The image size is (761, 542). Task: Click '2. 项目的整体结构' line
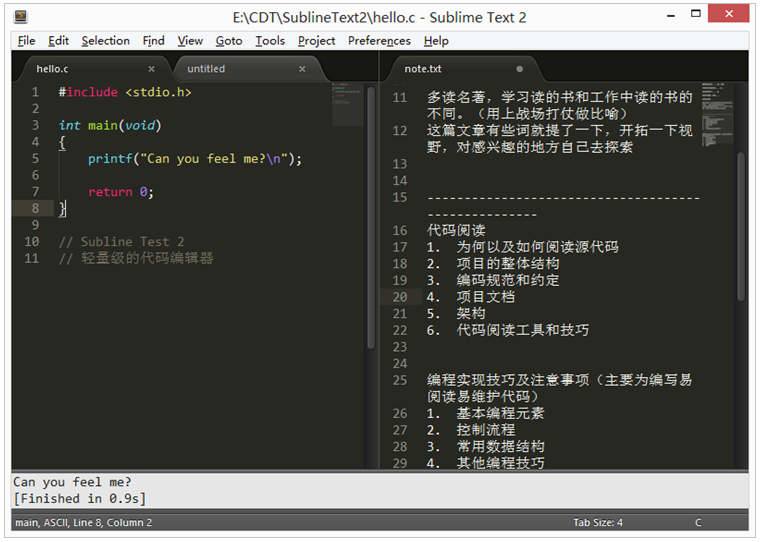[493, 263]
